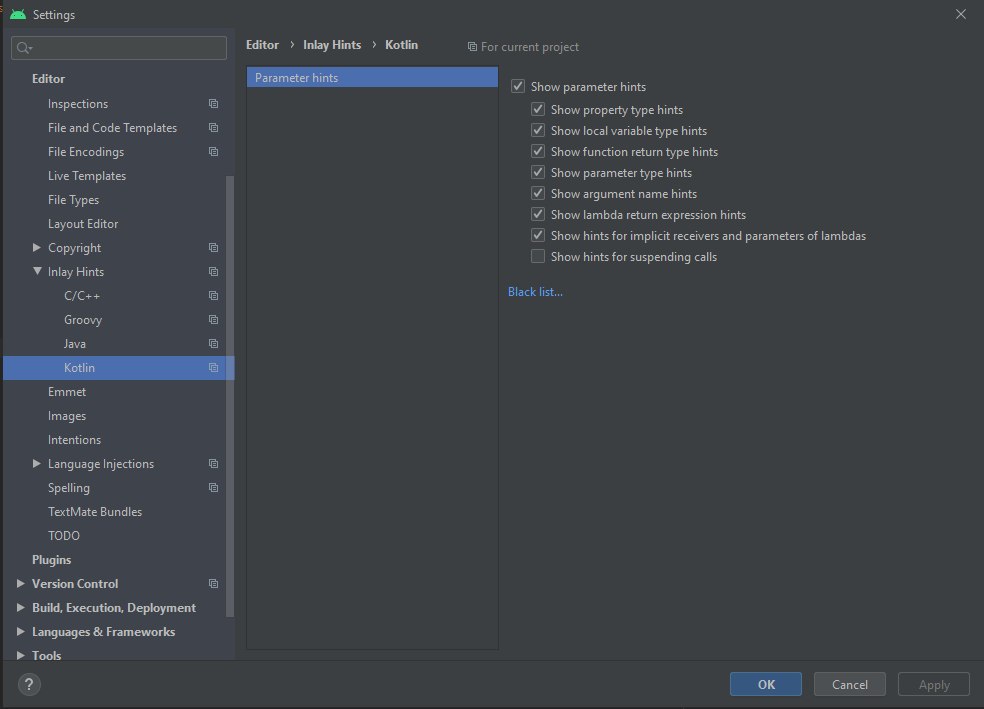Viewport: 984px width, 709px height.
Task: Expand the Copyright tree node
Action: 36,248
